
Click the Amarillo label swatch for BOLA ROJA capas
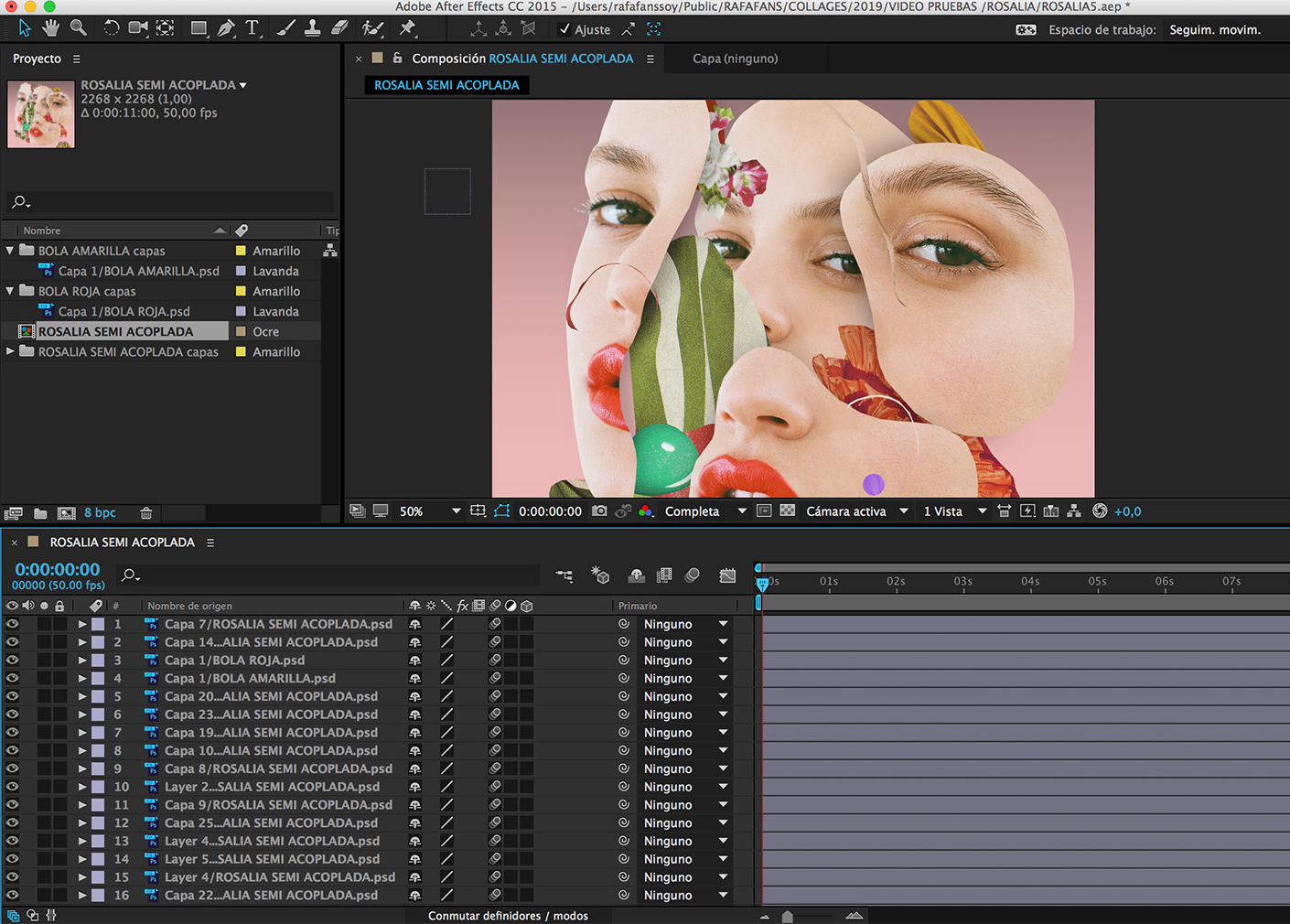pos(241,291)
